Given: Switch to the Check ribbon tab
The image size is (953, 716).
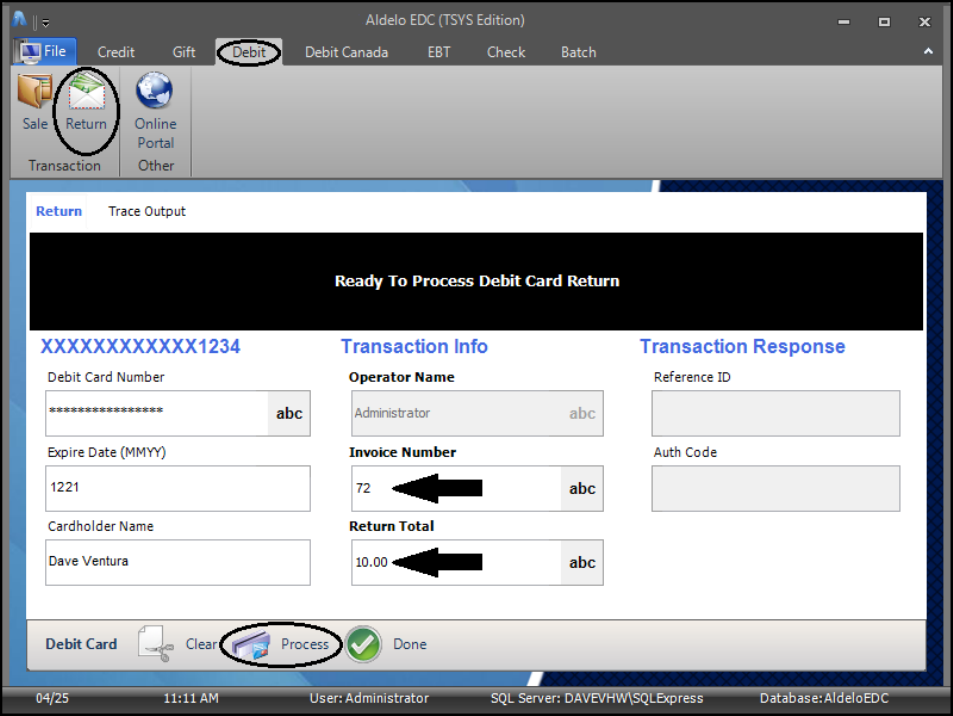Looking at the screenshot, I should (x=506, y=52).
